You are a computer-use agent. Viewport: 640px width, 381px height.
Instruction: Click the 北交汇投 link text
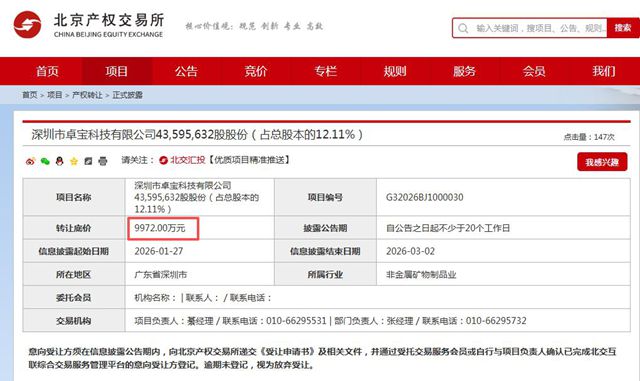click(x=188, y=160)
